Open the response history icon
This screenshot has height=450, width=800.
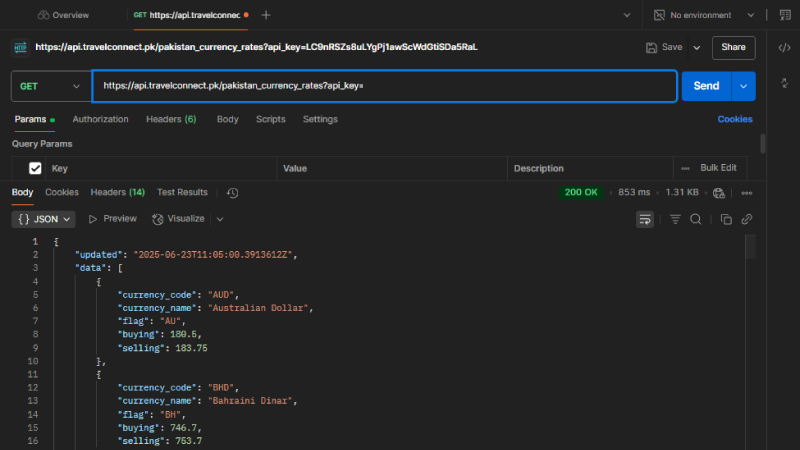[x=232, y=193]
